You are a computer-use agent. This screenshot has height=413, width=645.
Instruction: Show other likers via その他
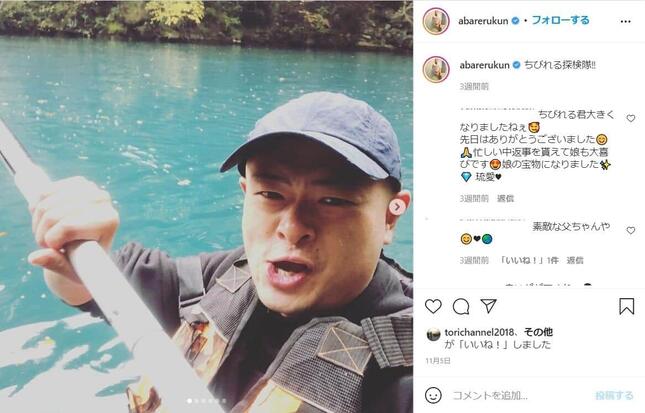tap(538, 332)
